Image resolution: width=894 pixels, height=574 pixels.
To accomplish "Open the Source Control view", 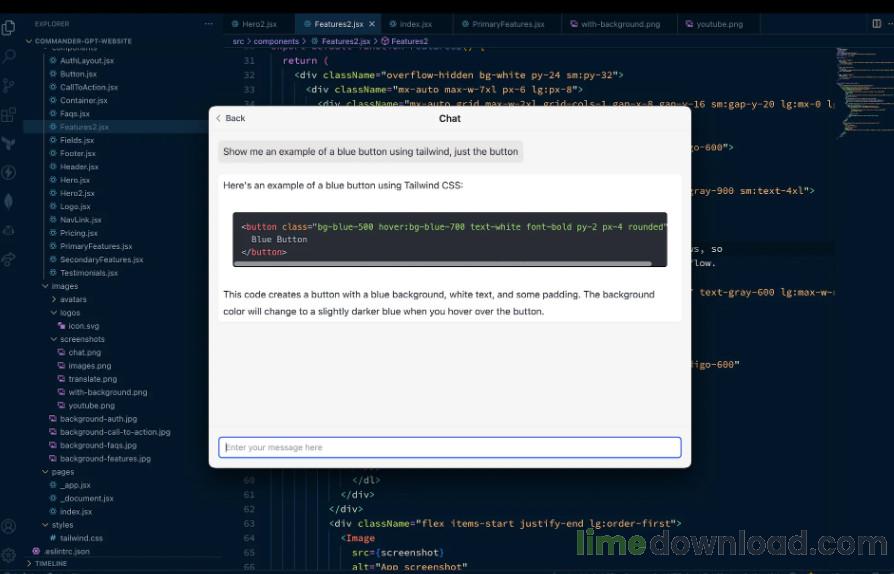I will tap(9, 86).
